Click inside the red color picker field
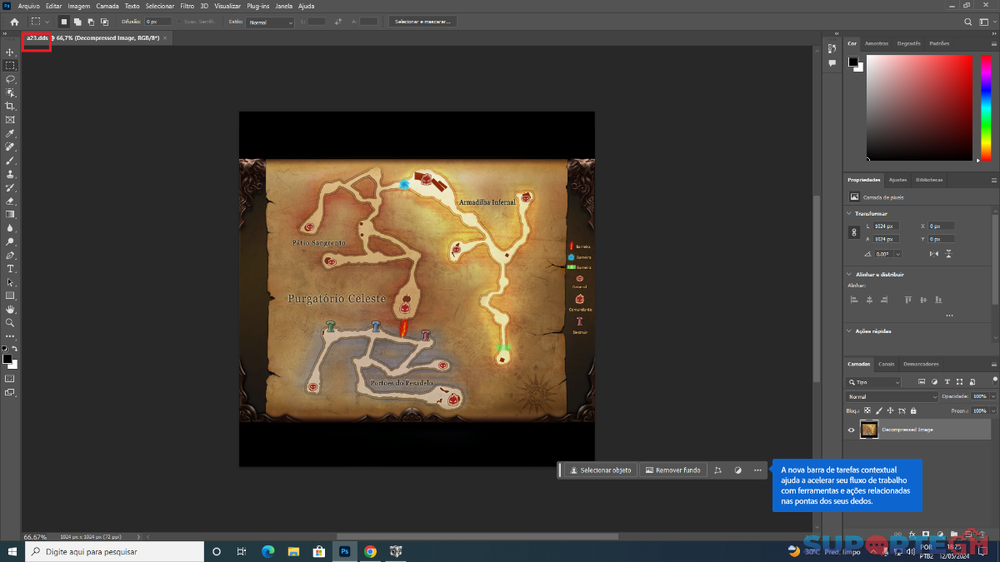1000x562 pixels. 919,107
